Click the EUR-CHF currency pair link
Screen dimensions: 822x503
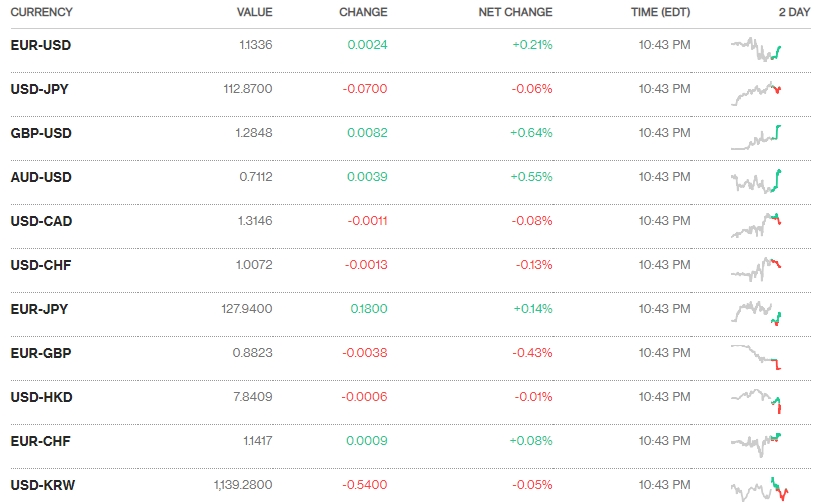[40, 441]
